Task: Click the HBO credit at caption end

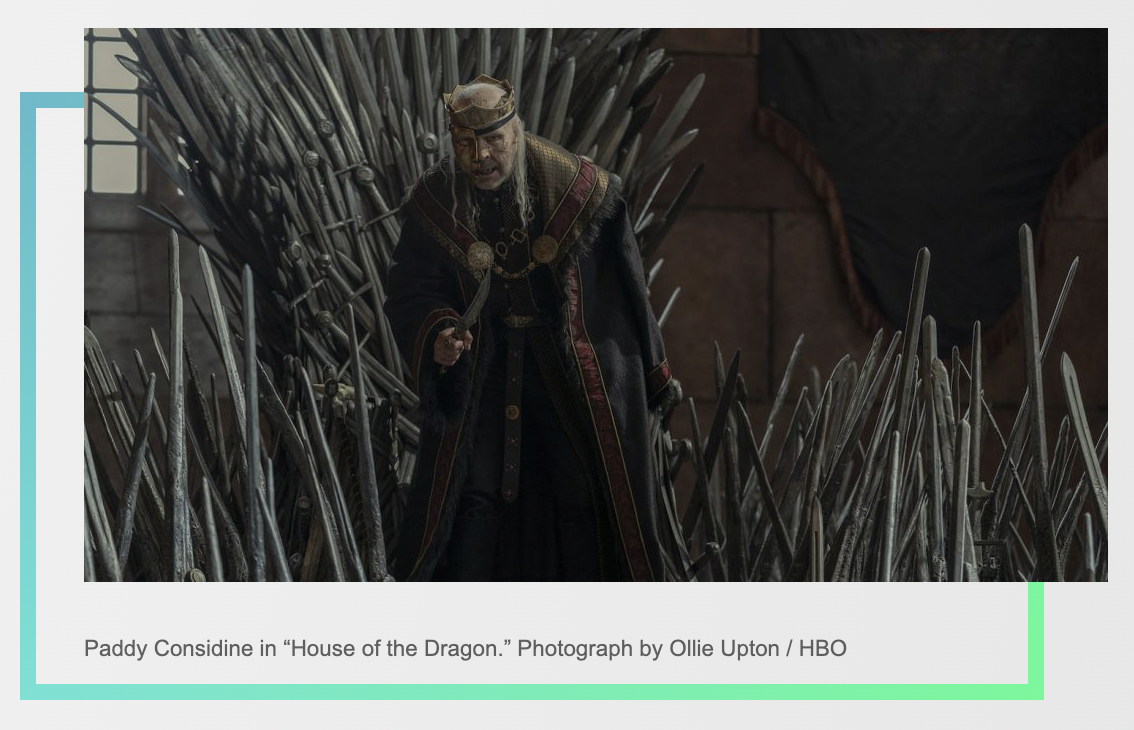Action: coord(822,648)
